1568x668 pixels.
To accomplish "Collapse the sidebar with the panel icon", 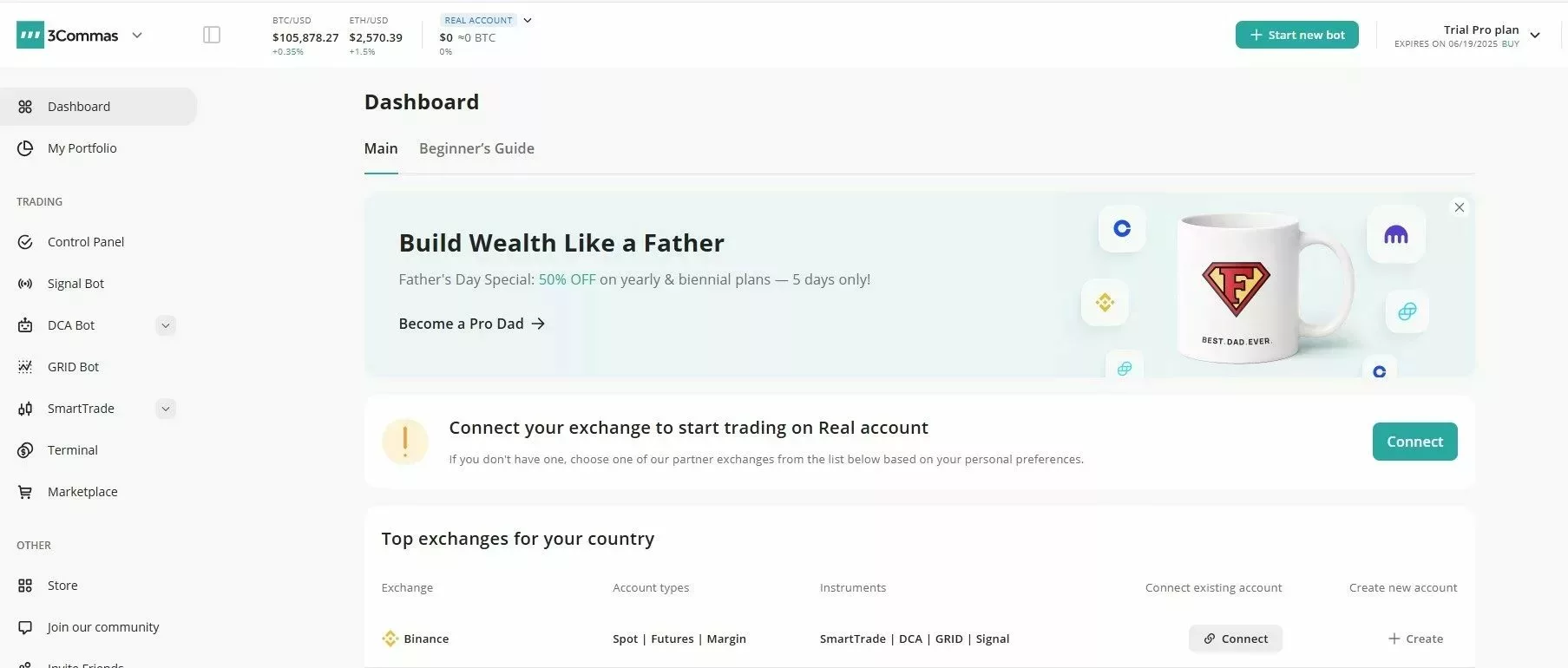I will tap(211, 34).
